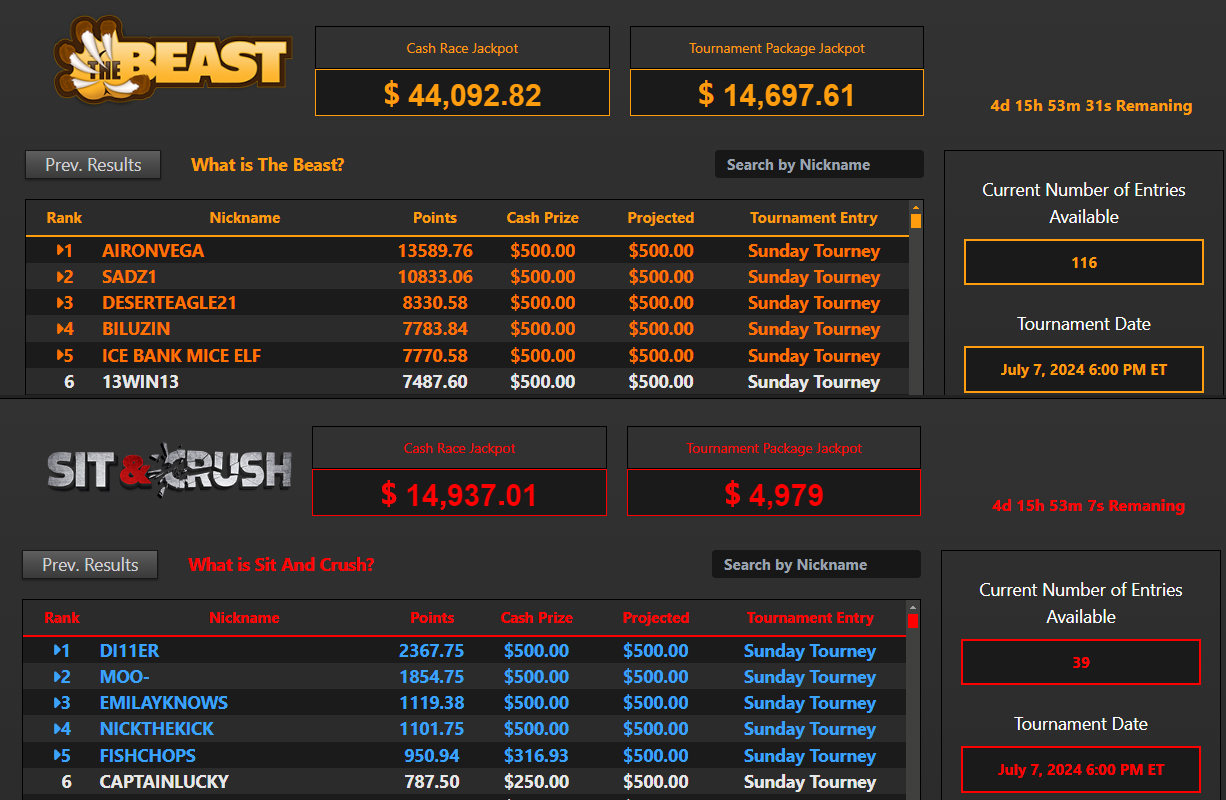Sort Beast leaderboard by Points header

[434, 218]
